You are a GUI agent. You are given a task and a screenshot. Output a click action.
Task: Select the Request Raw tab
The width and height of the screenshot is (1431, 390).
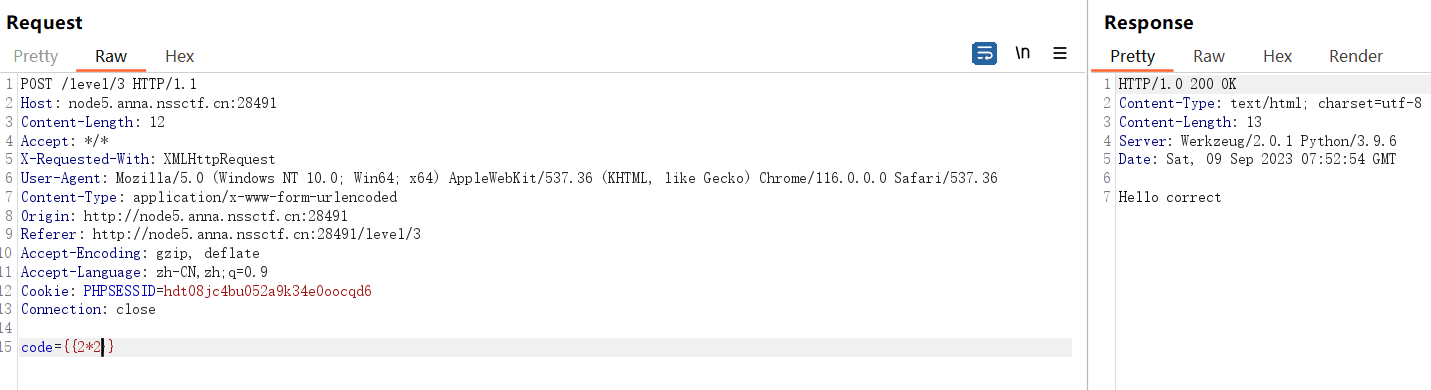pyautogui.click(x=111, y=56)
